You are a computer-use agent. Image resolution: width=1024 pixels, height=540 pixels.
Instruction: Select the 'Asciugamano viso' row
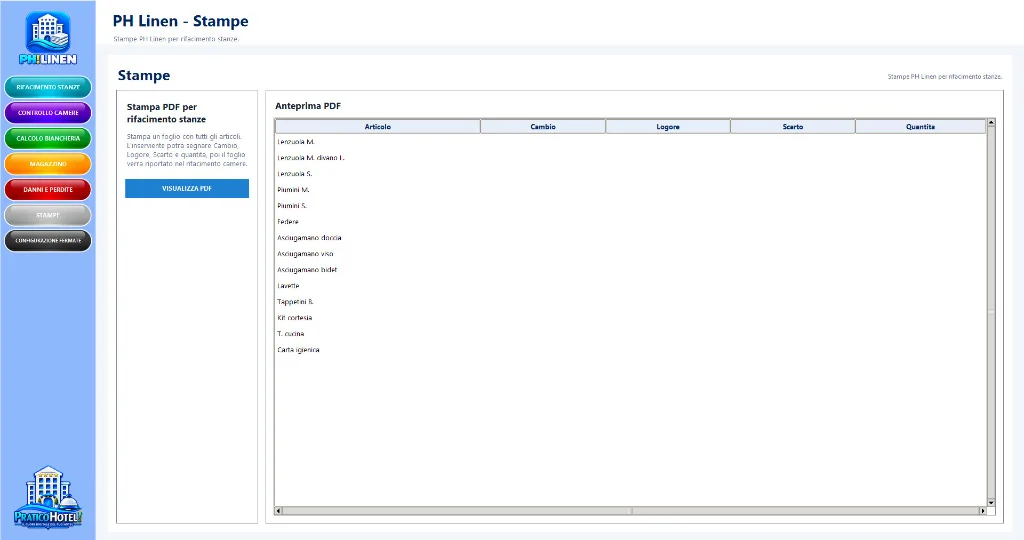[x=630, y=254]
